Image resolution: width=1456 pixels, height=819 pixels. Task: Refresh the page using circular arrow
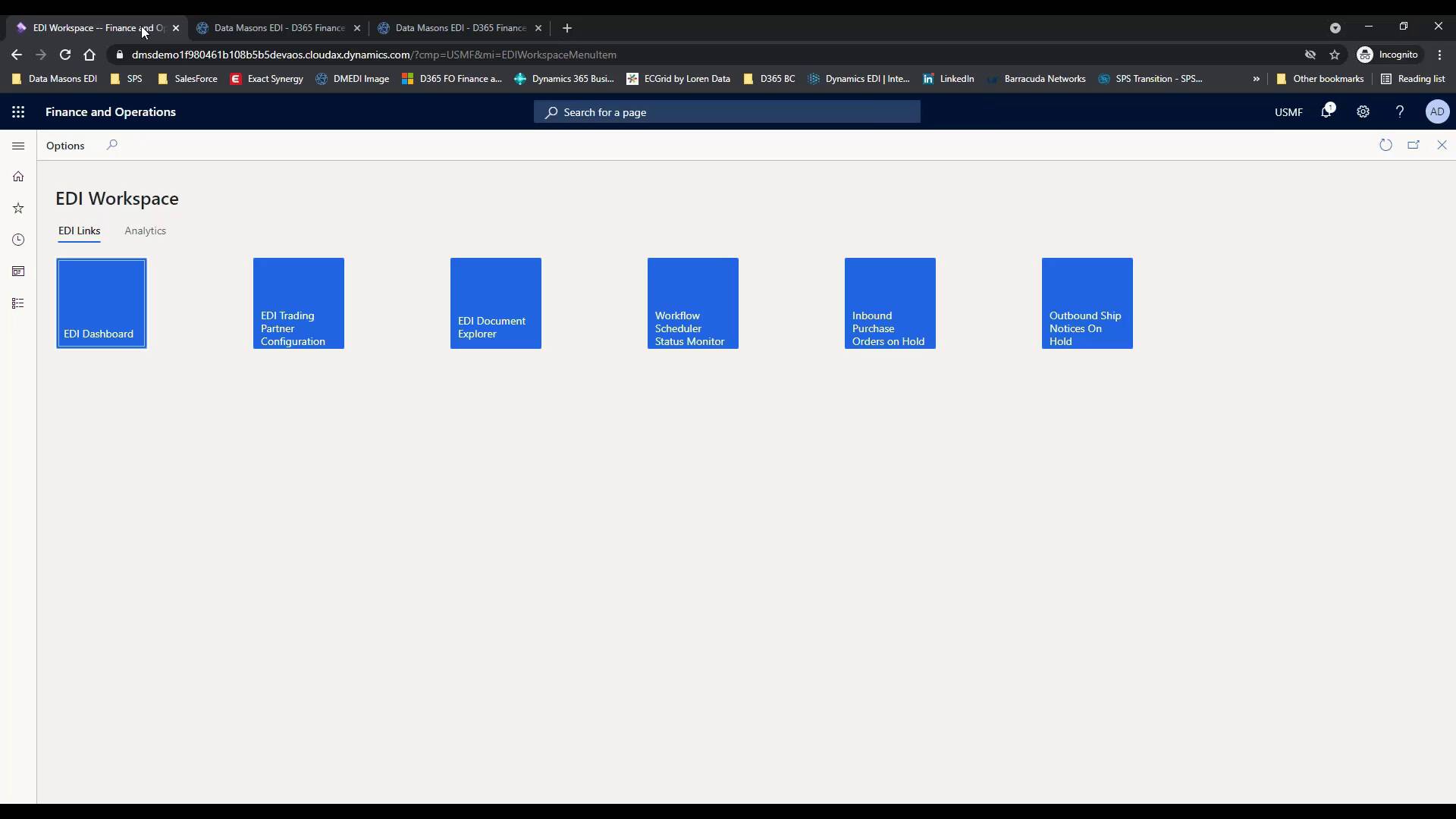coord(1385,145)
